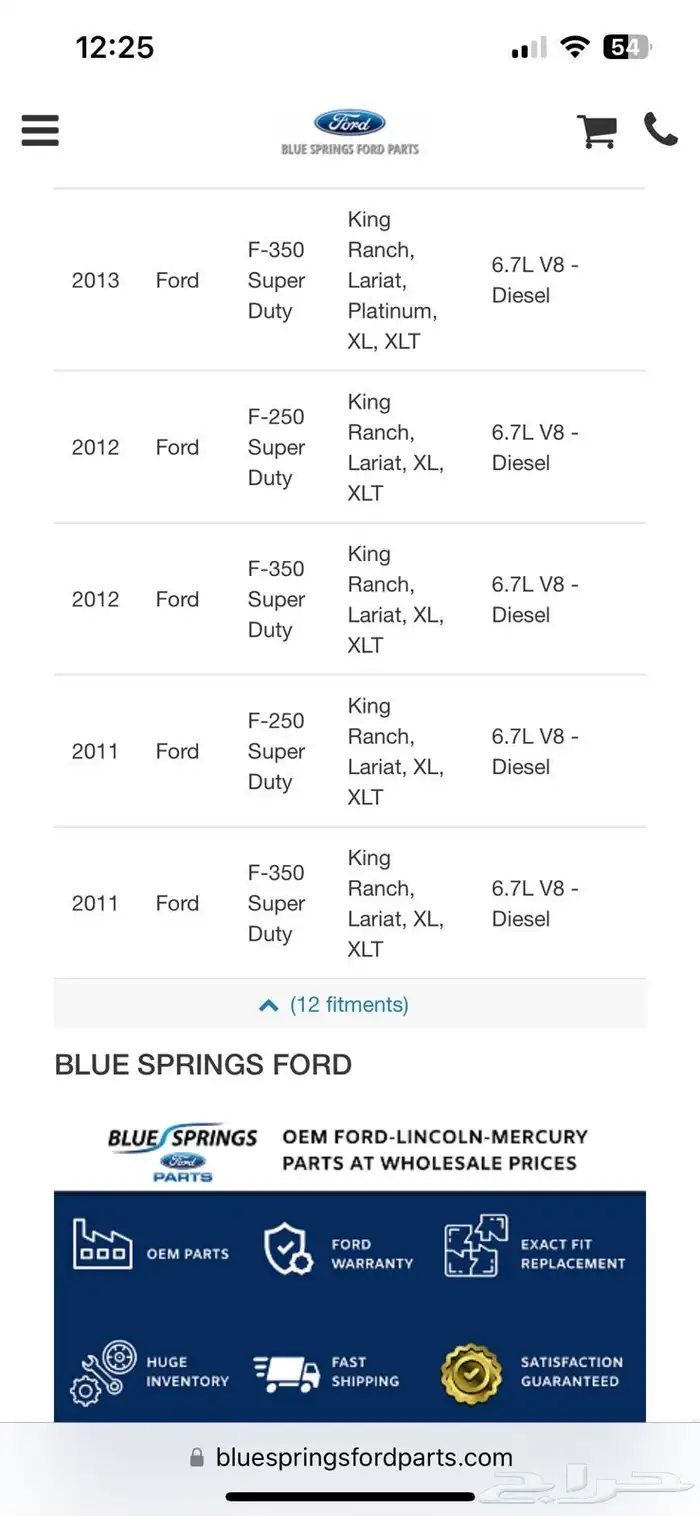Collapse the 12 fitments list

350,1004
